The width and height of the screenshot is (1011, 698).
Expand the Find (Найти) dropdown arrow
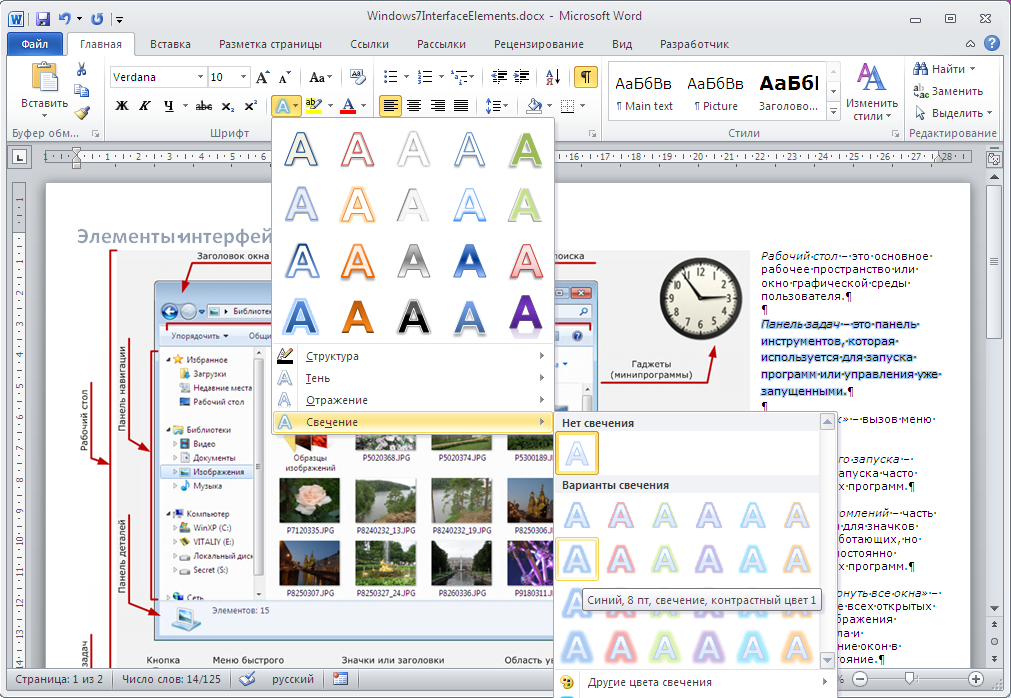click(972, 69)
